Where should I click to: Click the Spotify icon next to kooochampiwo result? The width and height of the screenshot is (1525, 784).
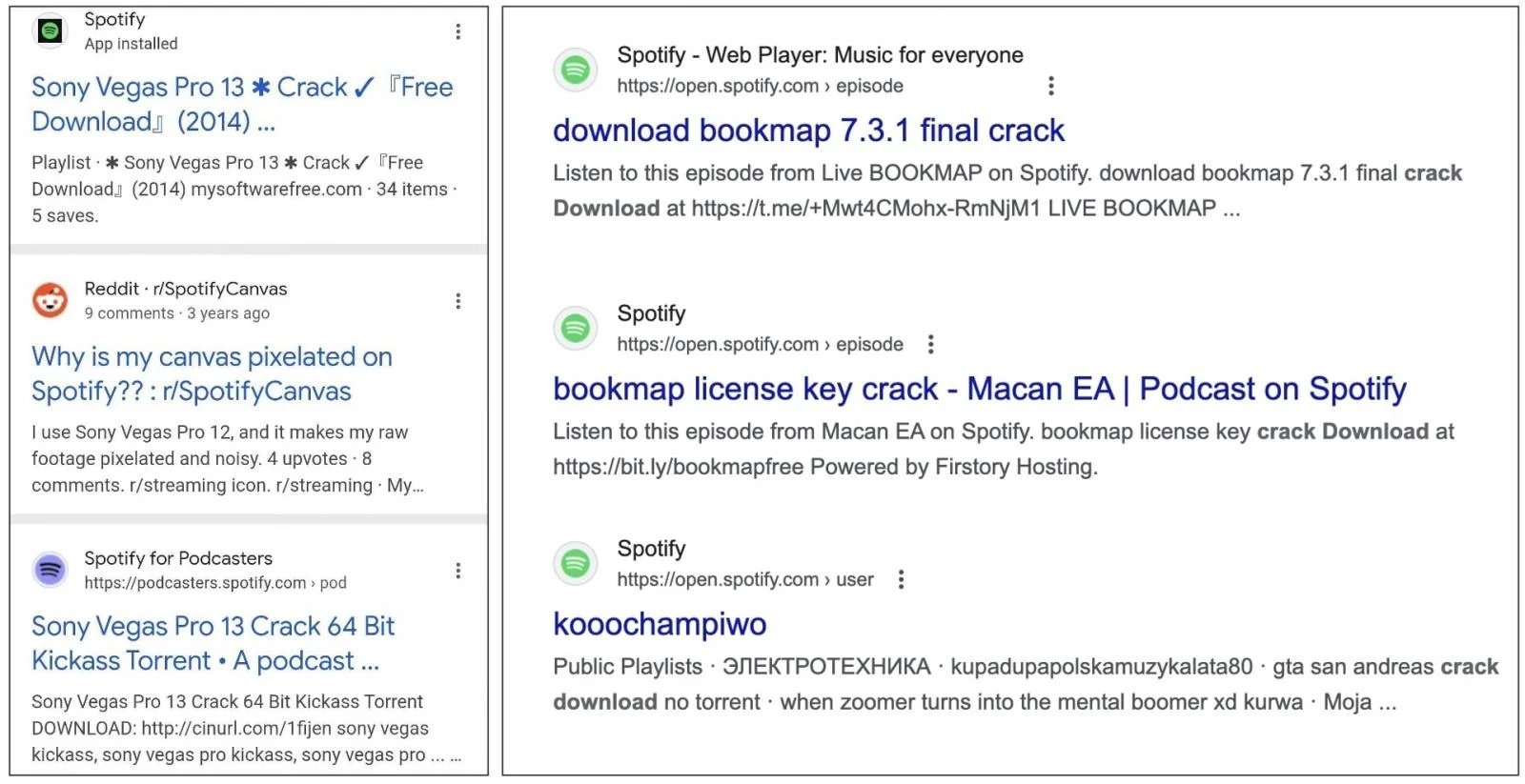coord(575,563)
